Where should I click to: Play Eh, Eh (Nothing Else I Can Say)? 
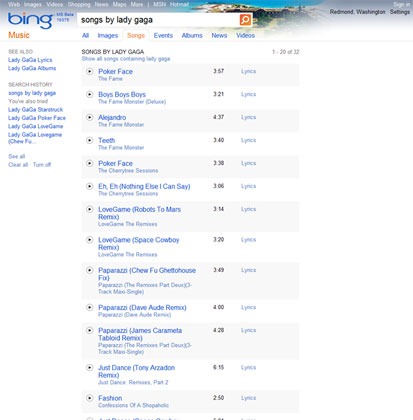(90, 186)
